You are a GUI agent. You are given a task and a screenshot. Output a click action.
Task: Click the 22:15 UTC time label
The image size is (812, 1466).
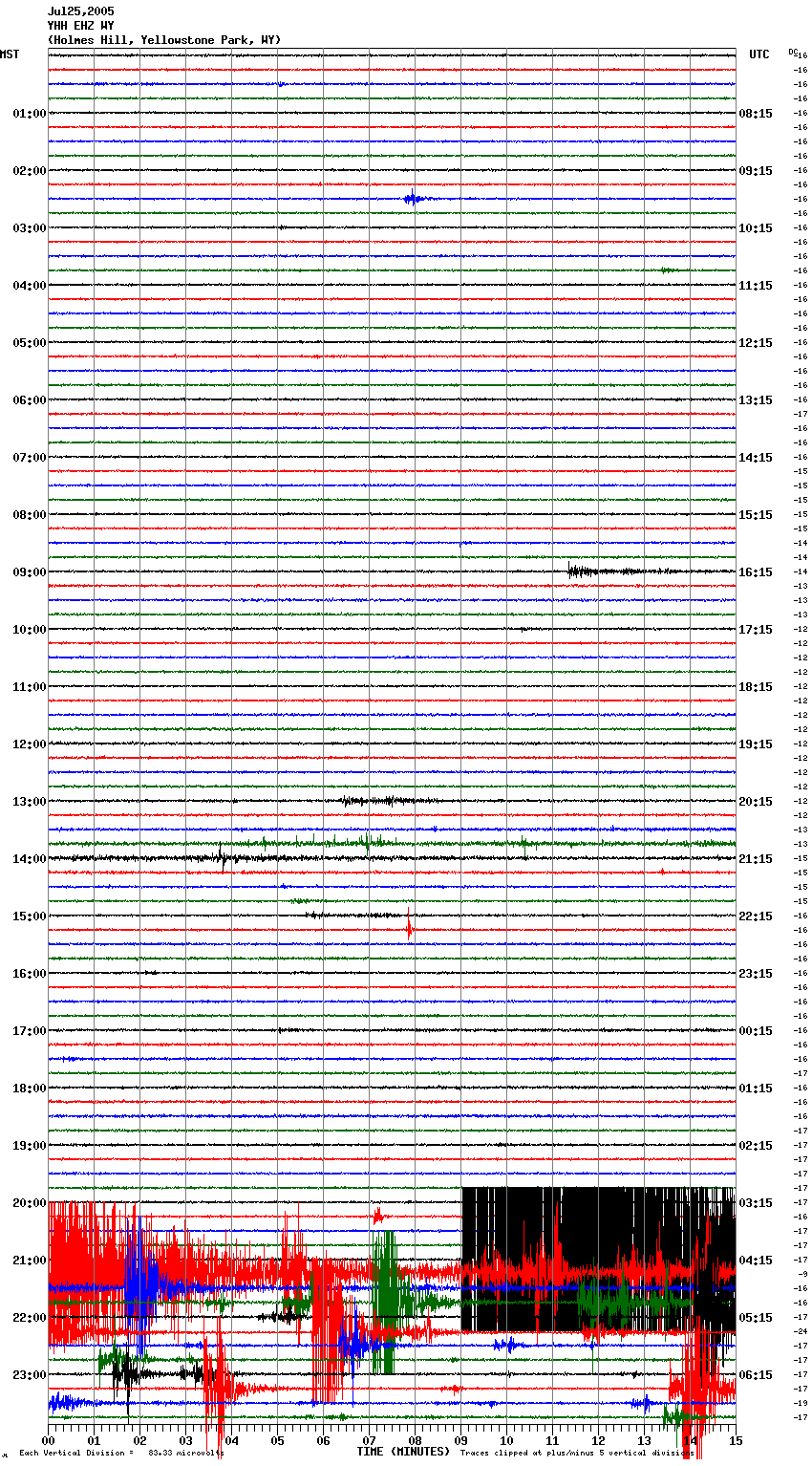point(756,916)
